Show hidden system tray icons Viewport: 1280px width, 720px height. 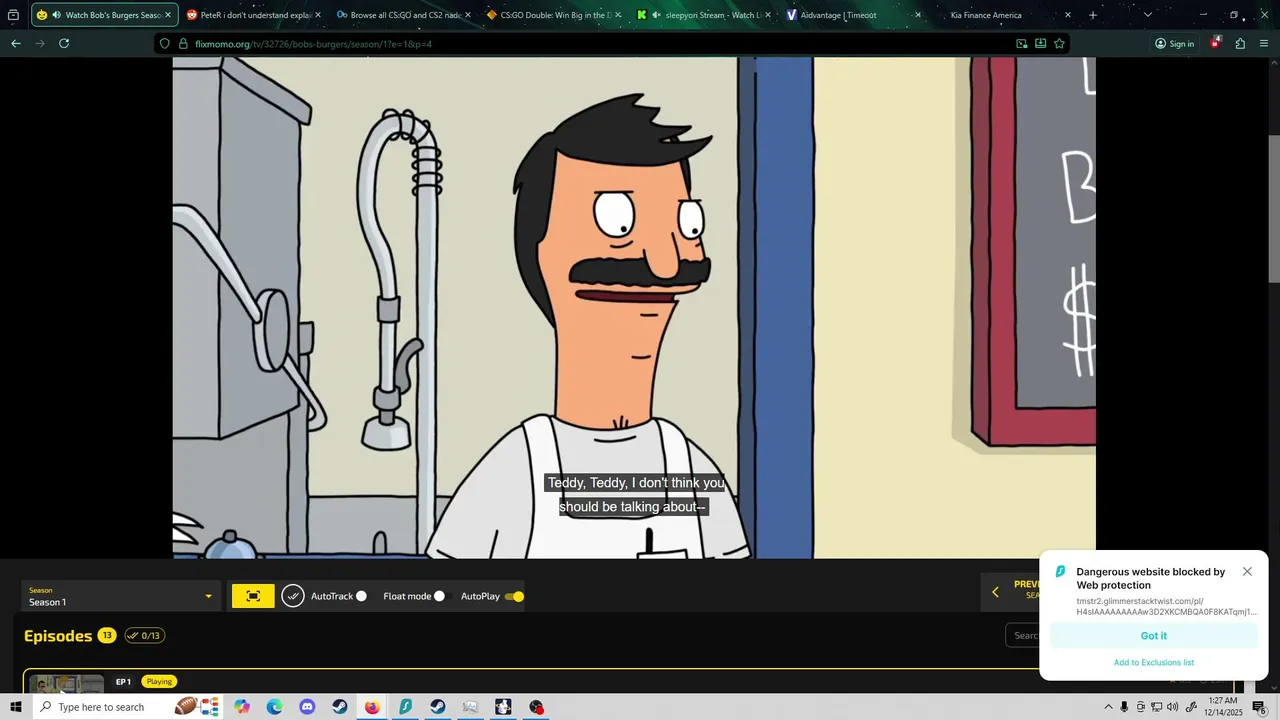tap(1108, 707)
